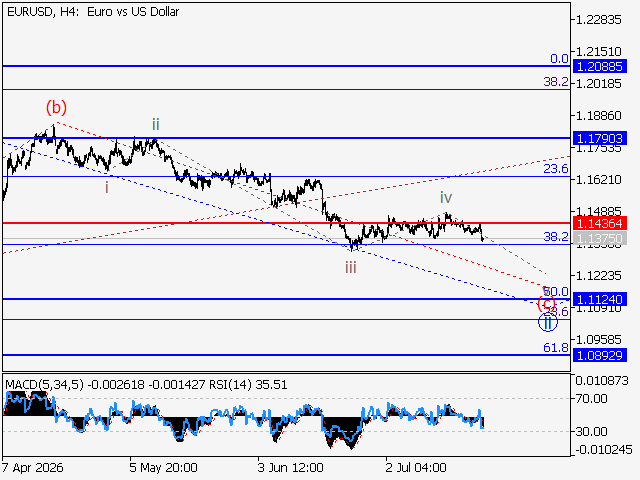Click the red (b) wave label

click(x=56, y=107)
